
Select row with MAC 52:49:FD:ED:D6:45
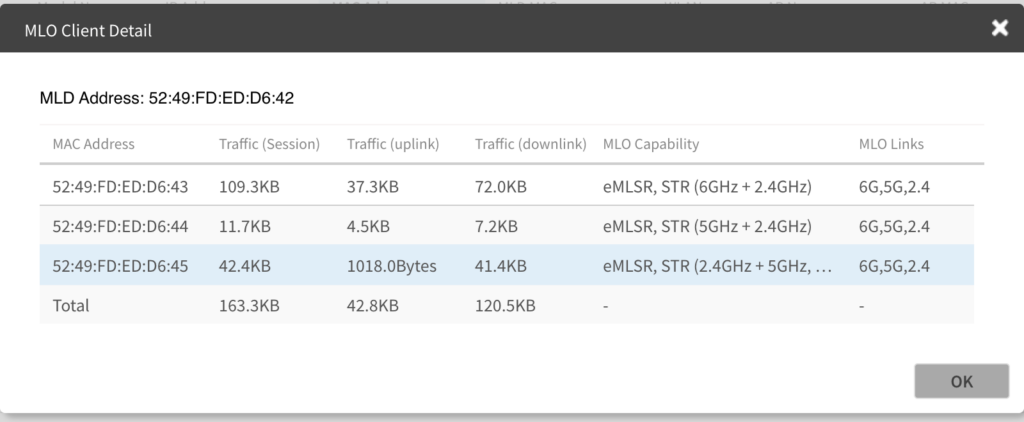point(120,267)
